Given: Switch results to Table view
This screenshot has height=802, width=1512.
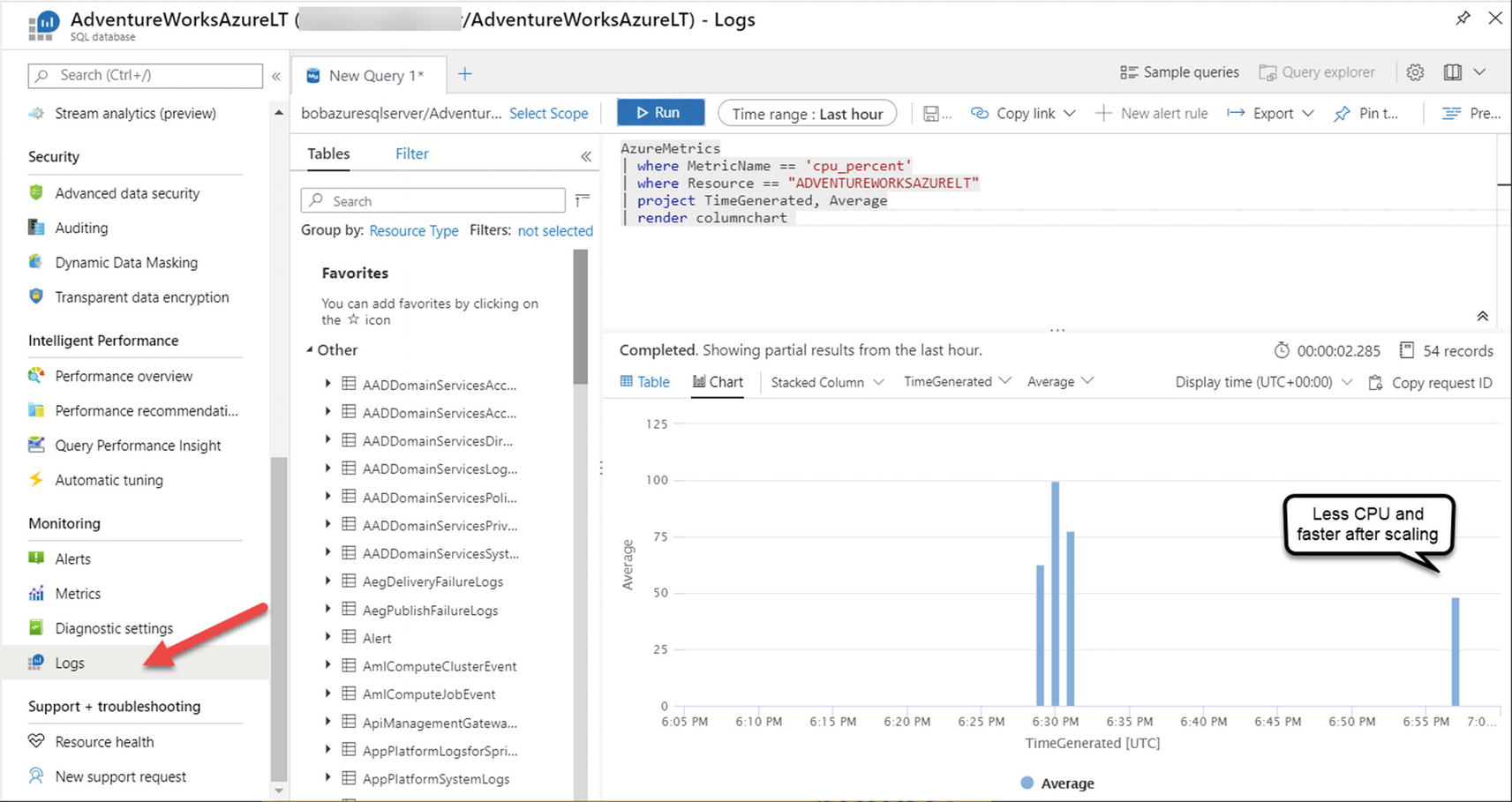Looking at the screenshot, I should pyautogui.click(x=645, y=381).
